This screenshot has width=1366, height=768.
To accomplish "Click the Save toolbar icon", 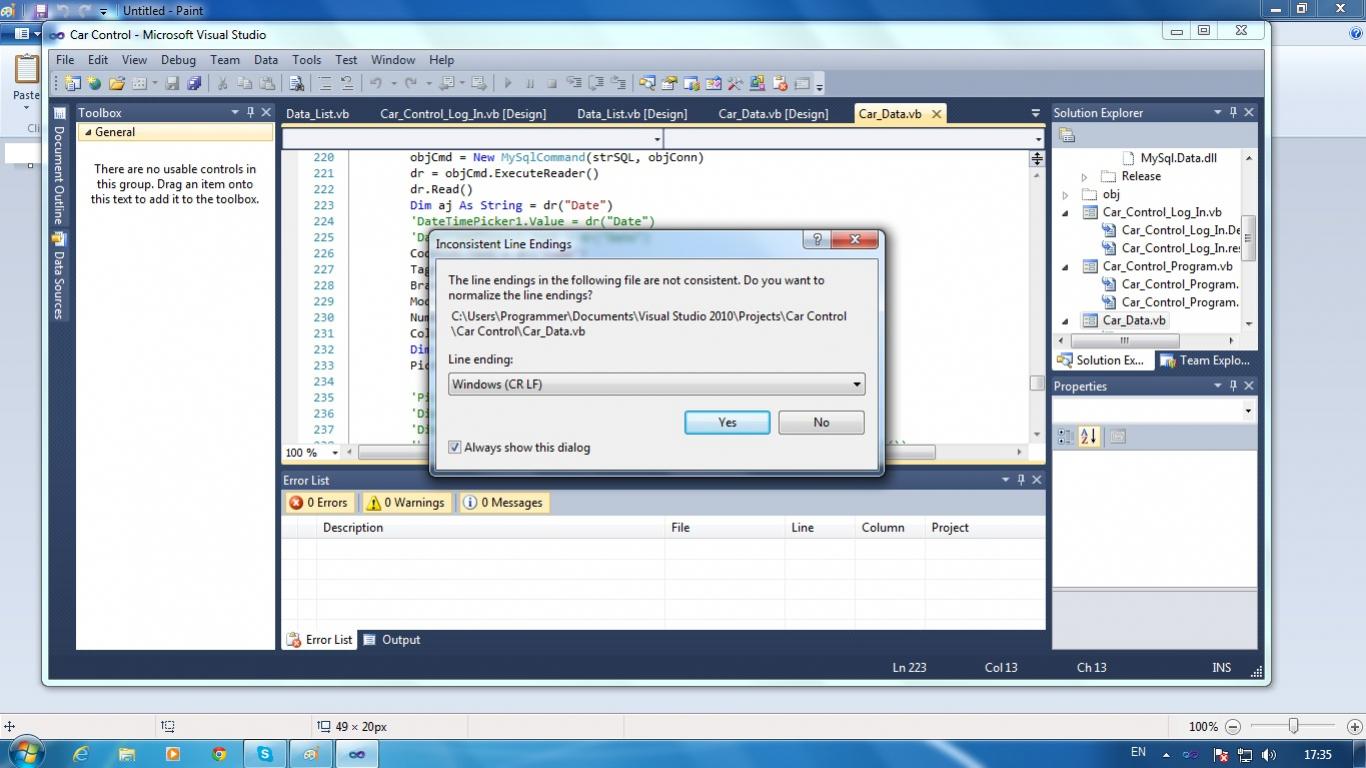I will click(172, 83).
